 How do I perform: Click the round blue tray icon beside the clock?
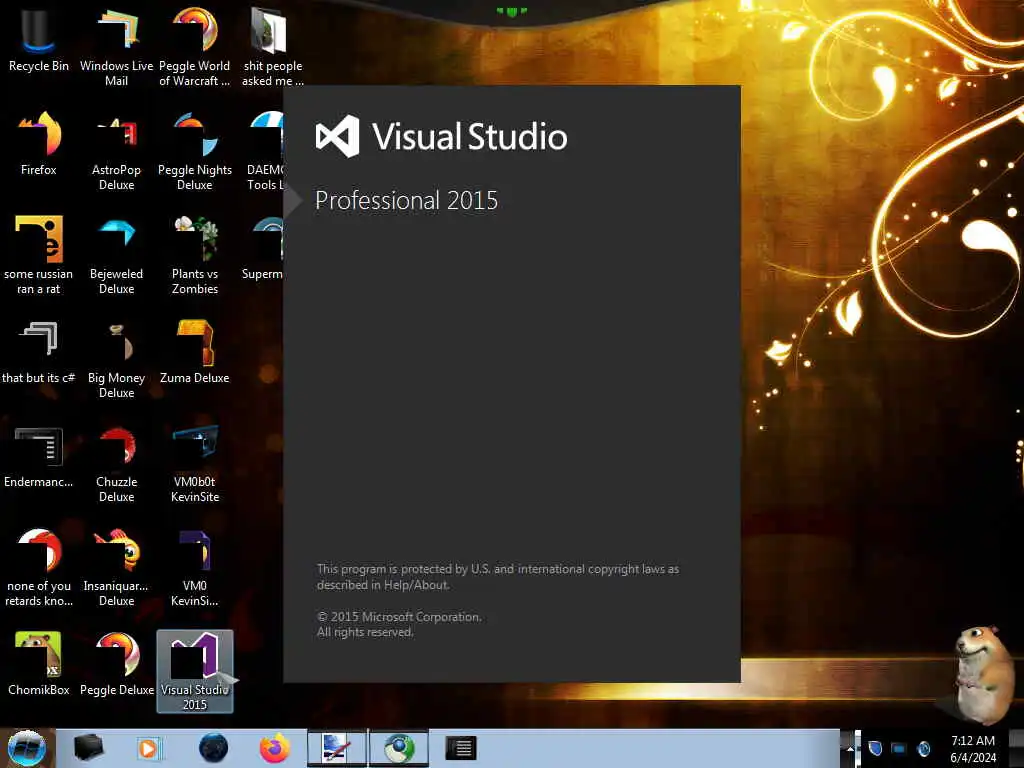pyautogui.click(x=923, y=748)
